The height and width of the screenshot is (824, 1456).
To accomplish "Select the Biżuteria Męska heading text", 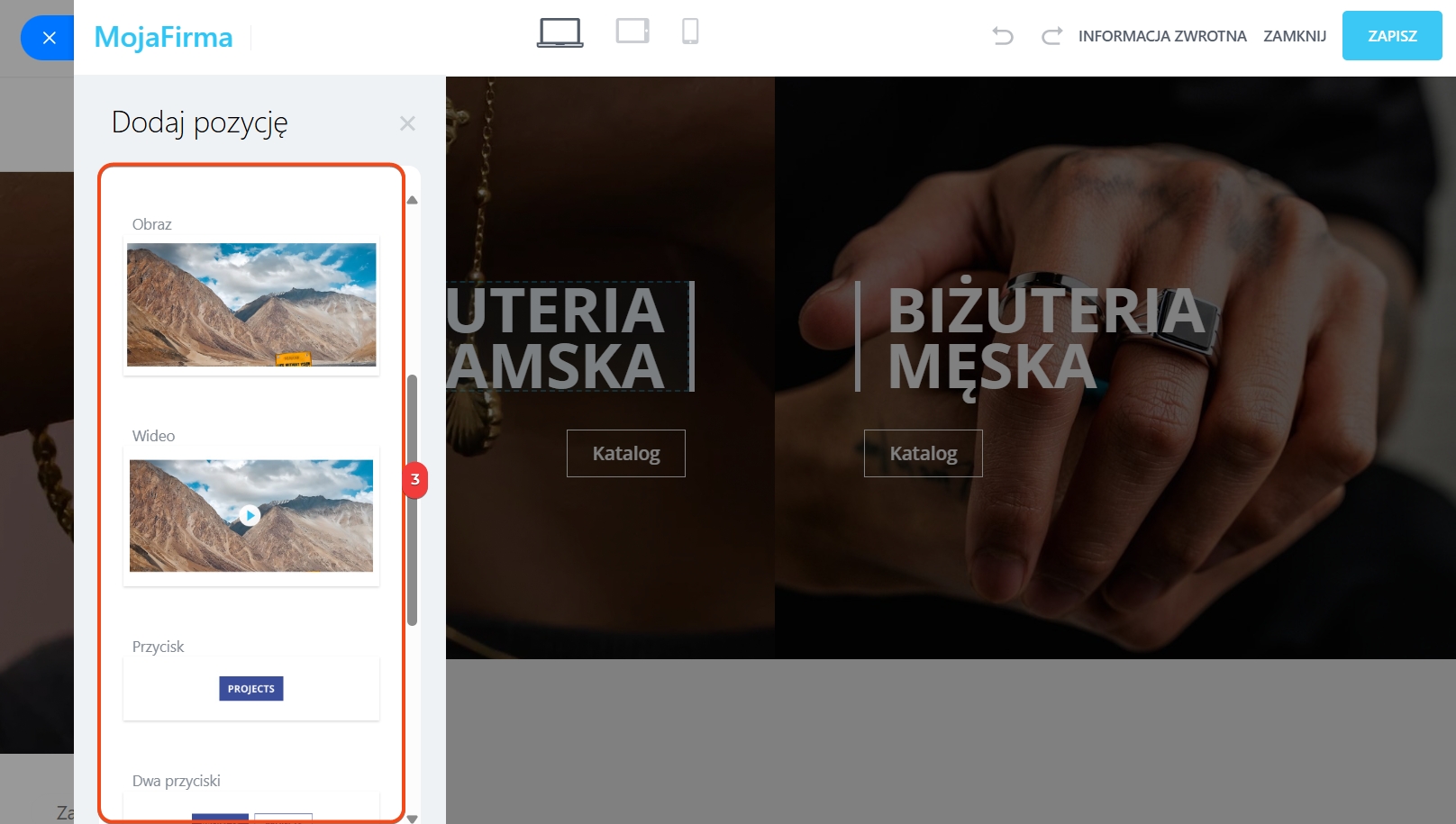I will point(1046,339).
